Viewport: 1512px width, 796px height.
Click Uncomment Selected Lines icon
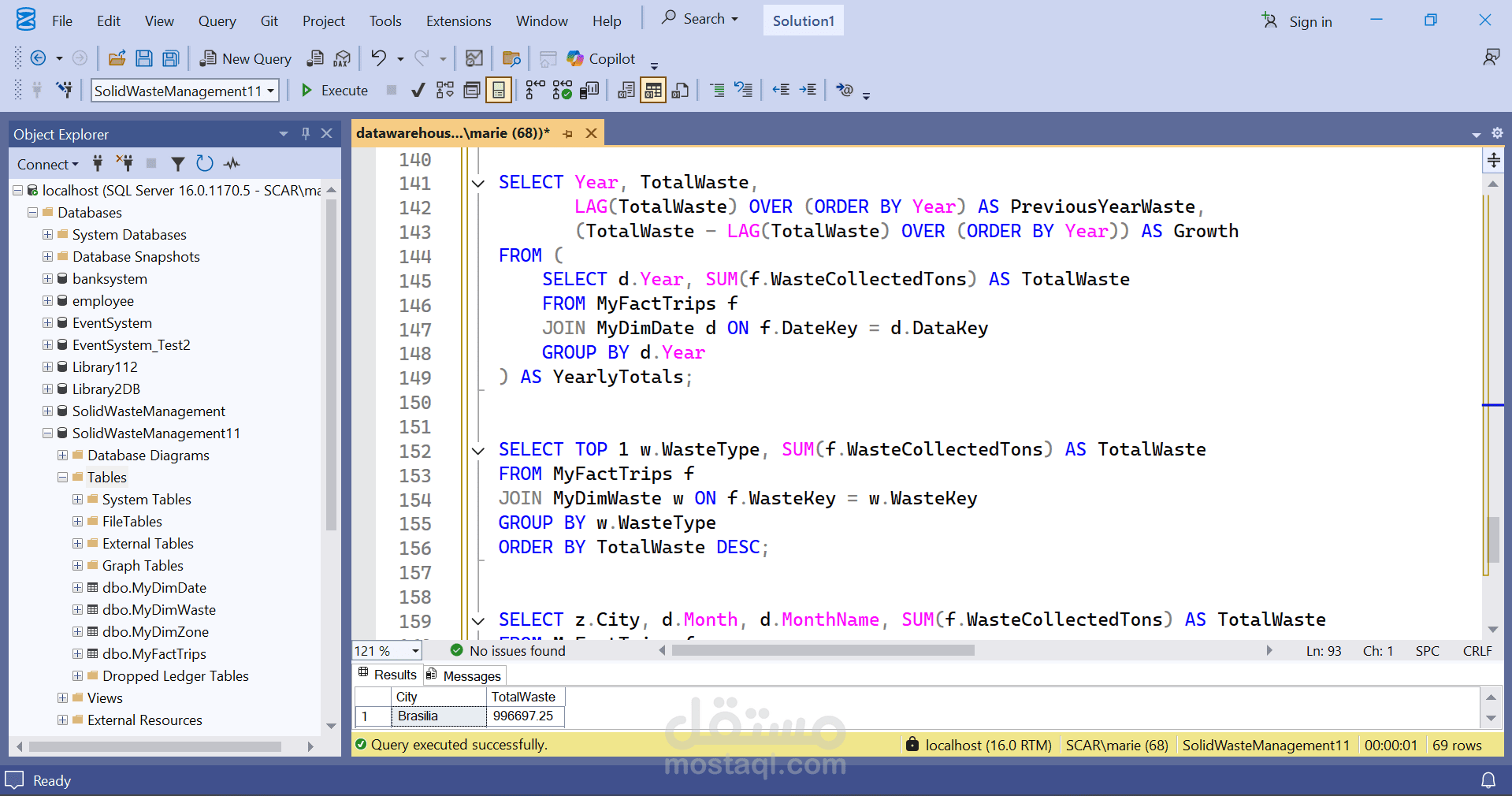point(744,90)
